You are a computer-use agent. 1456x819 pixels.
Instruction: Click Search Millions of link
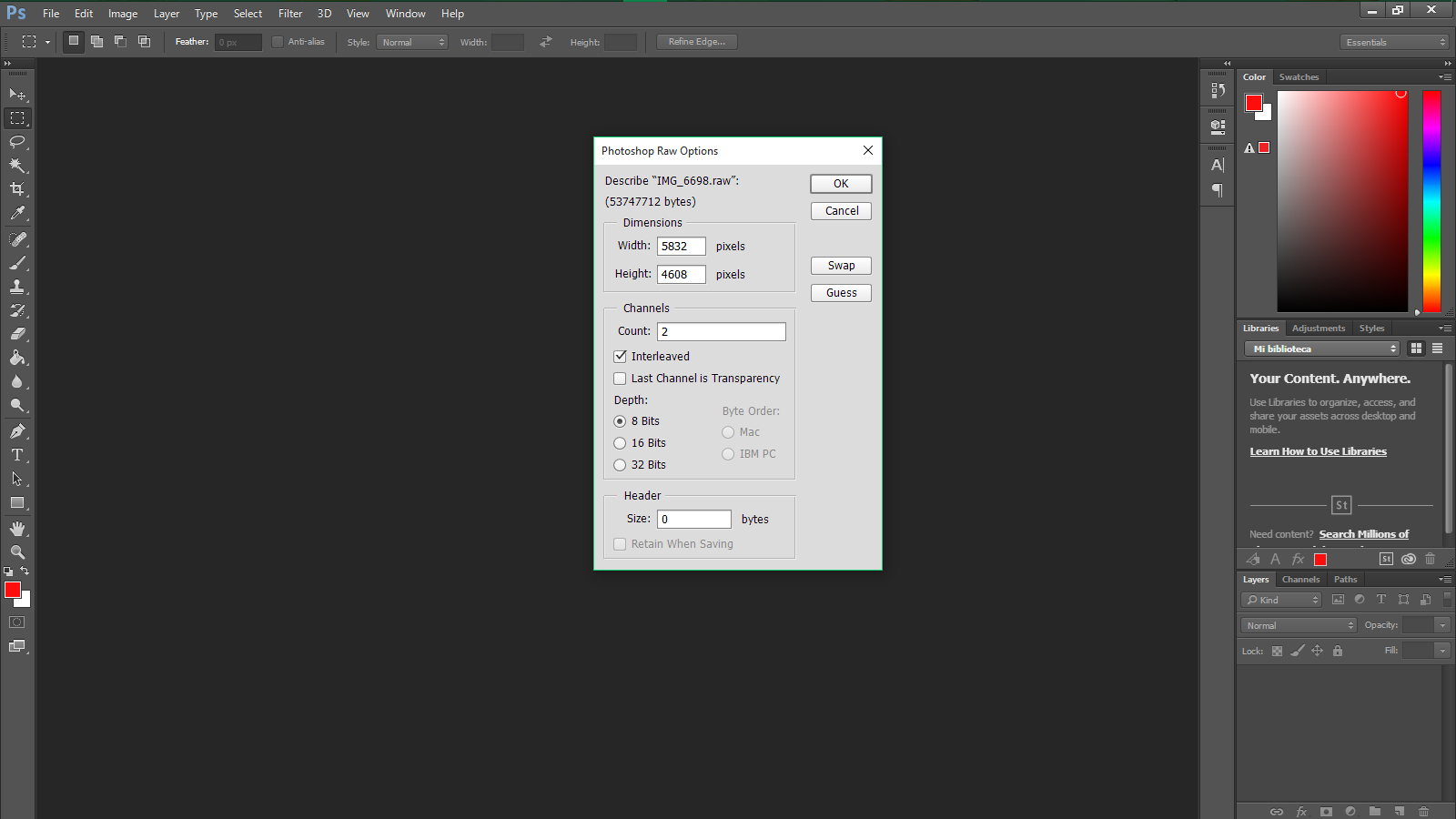click(1364, 534)
